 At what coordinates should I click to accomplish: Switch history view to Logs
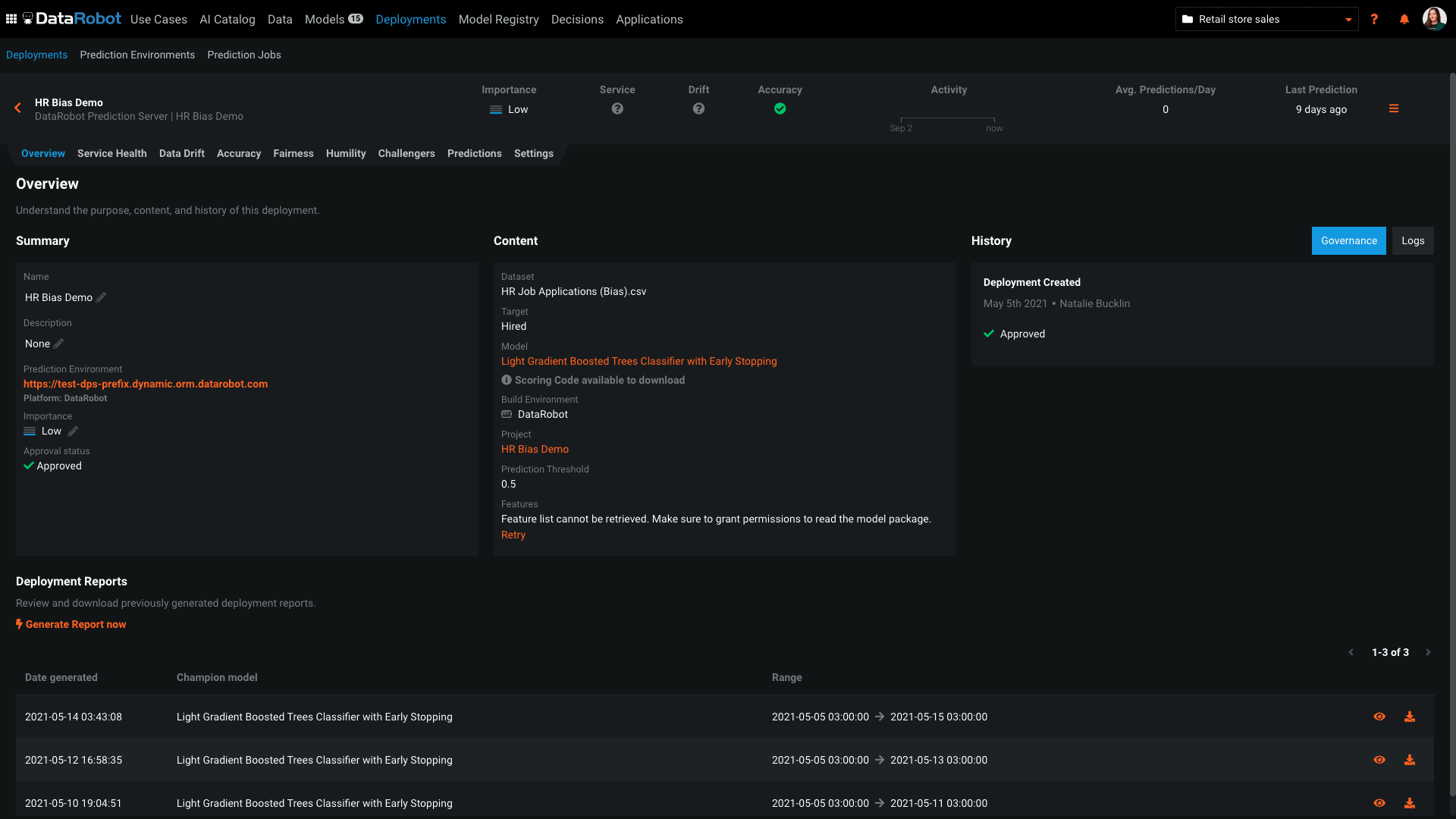[x=1413, y=240]
